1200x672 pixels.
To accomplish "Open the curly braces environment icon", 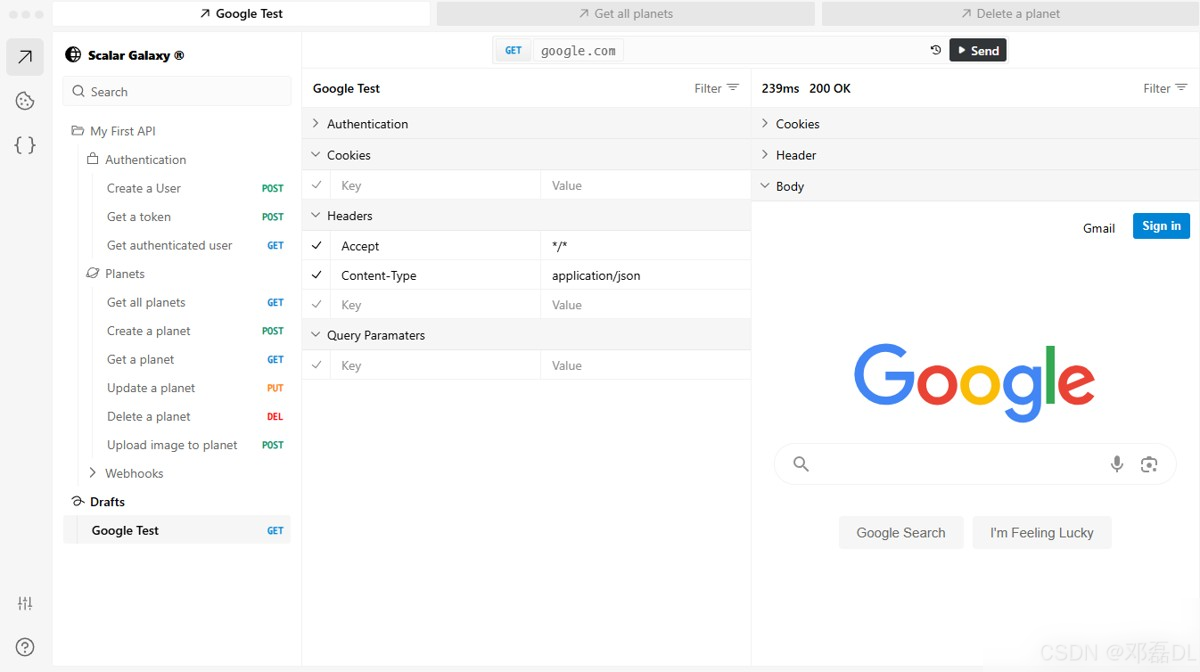I will (25, 145).
